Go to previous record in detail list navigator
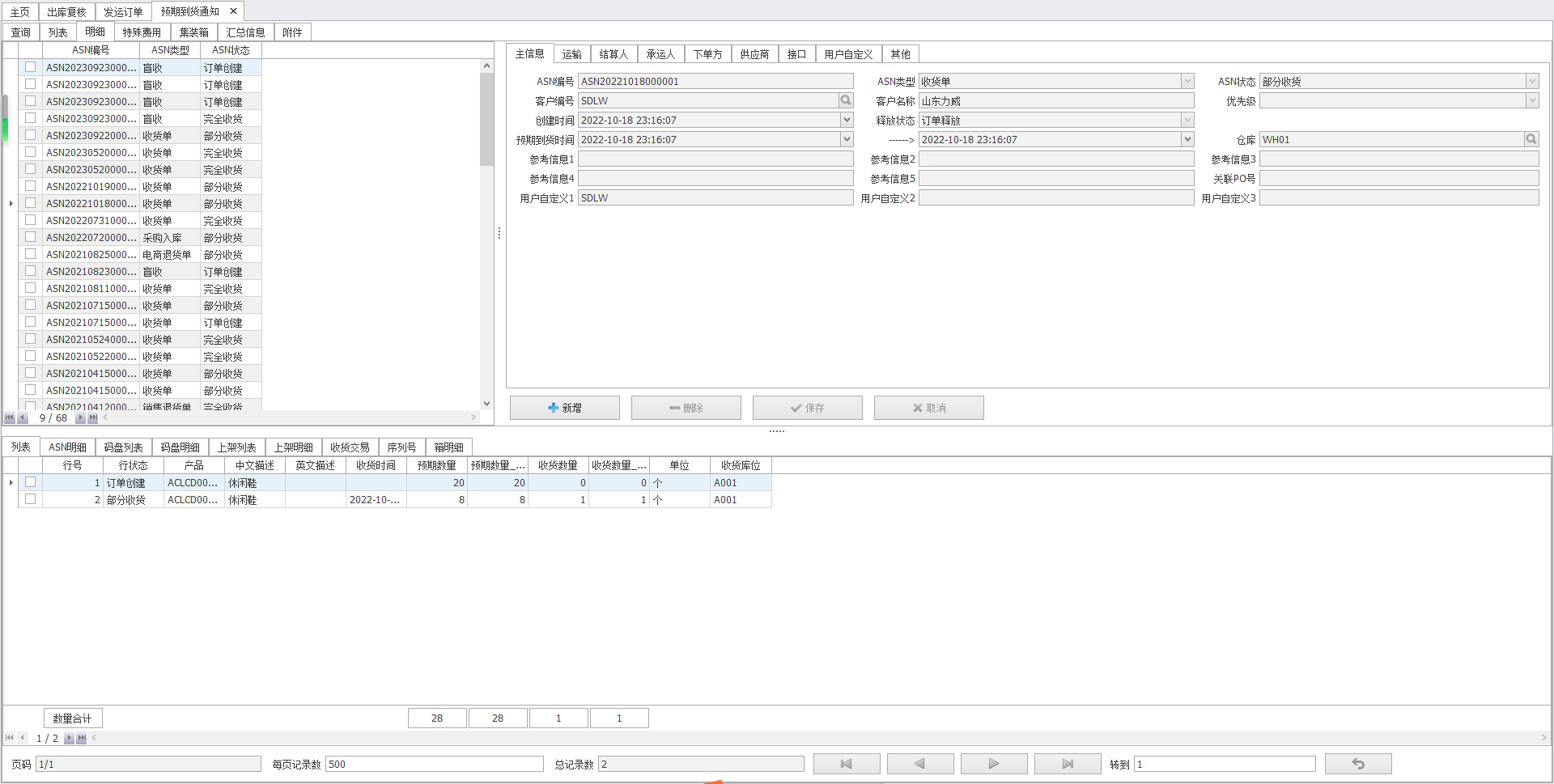The height and width of the screenshot is (784, 1554). pyautogui.click(x=22, y=738)
